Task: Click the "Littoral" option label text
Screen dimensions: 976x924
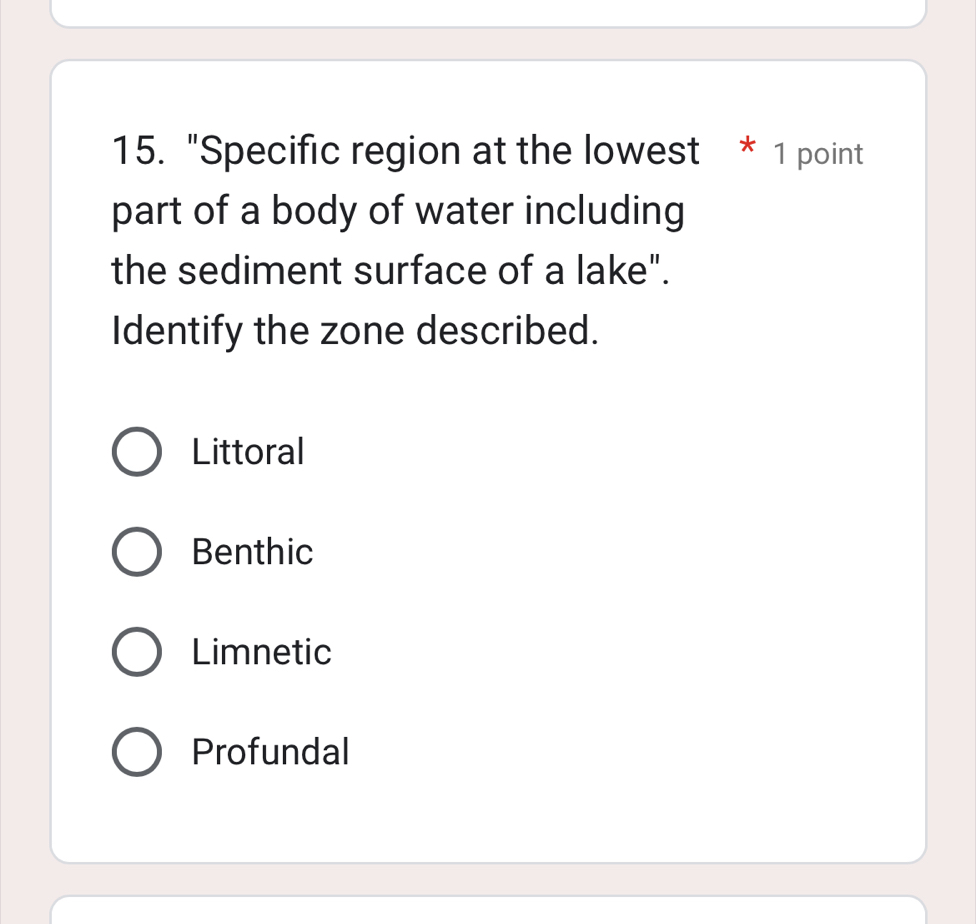Action: pos(248,452)
